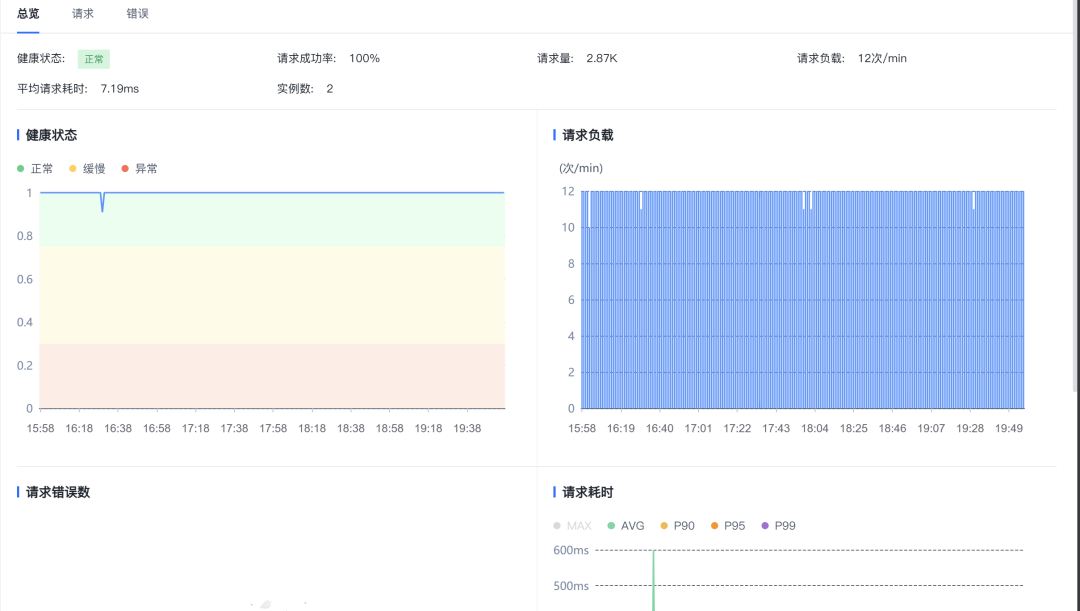Viewport: 1080px width, 611px height.
Task: Click the dip on the health status line
Action: [103, 203]
